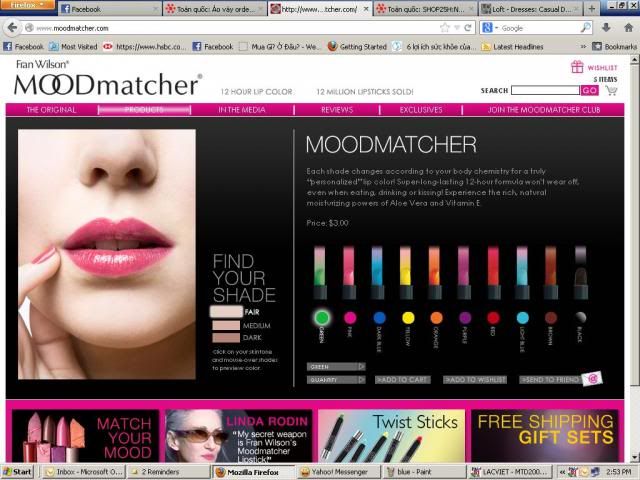
Task: Click the Add to Wishlist button
Action: point(475,380)
